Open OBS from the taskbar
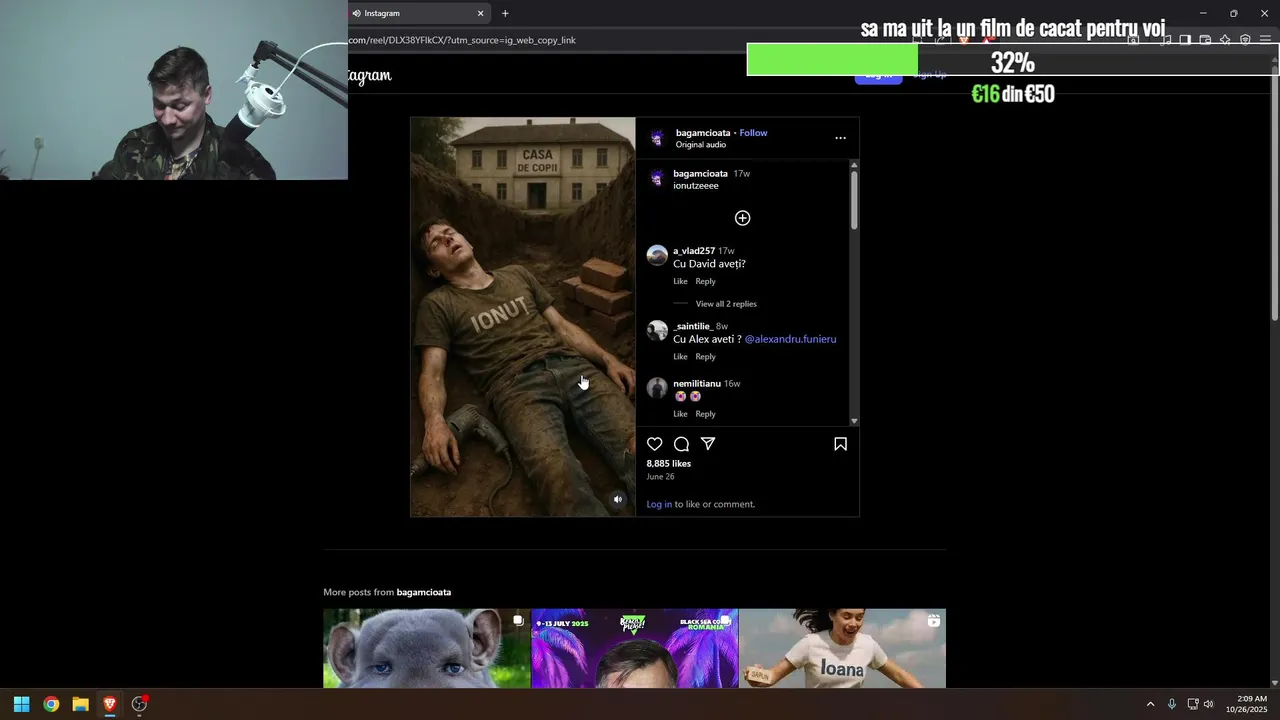This screenshot has width=1280, height=720. [139, 704]
